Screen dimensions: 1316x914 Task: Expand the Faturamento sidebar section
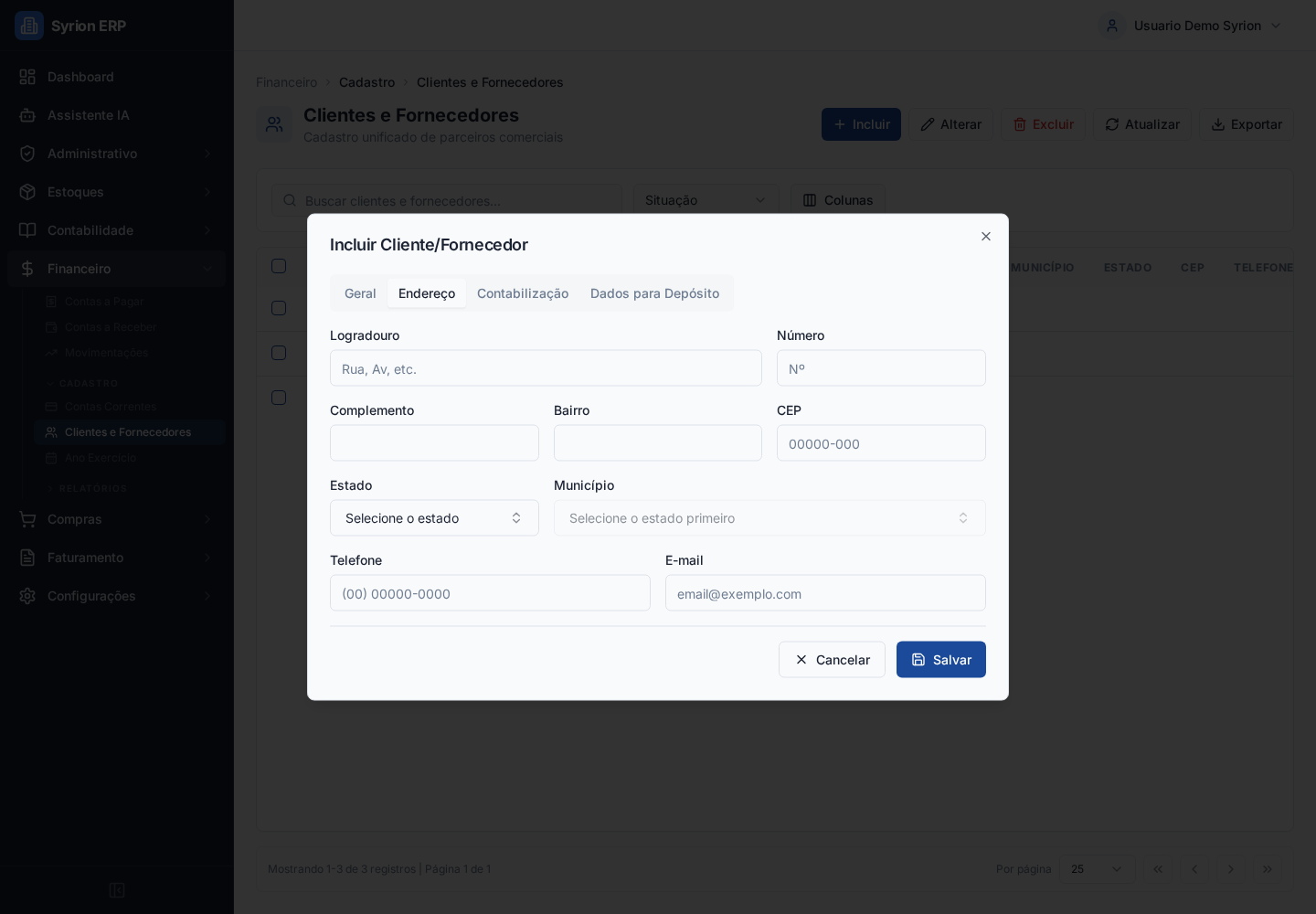coord(117,558)
